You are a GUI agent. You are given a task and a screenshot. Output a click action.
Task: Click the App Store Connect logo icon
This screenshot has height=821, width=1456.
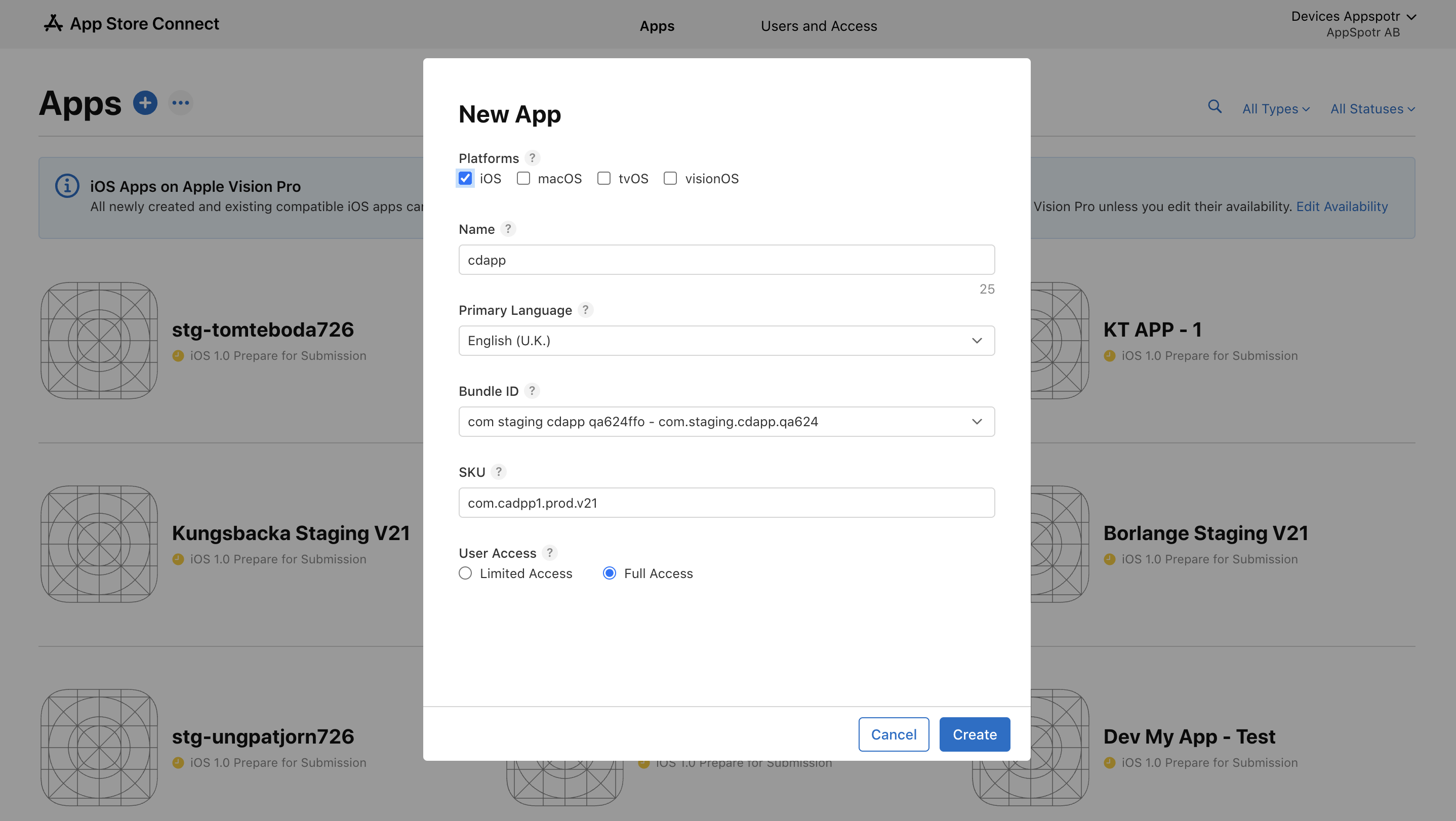53,24
